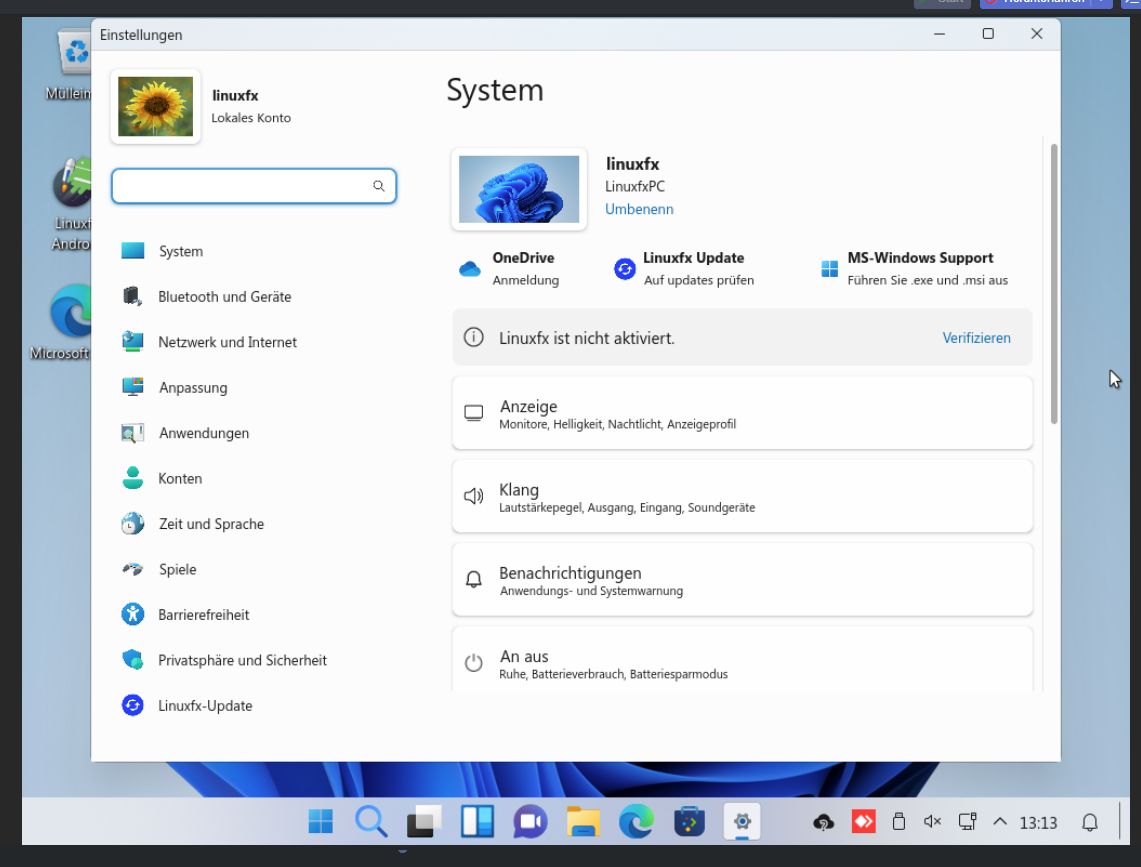Expand the hidden tray icons chevron
1141x867 pixels.
tap(1000, 821)
